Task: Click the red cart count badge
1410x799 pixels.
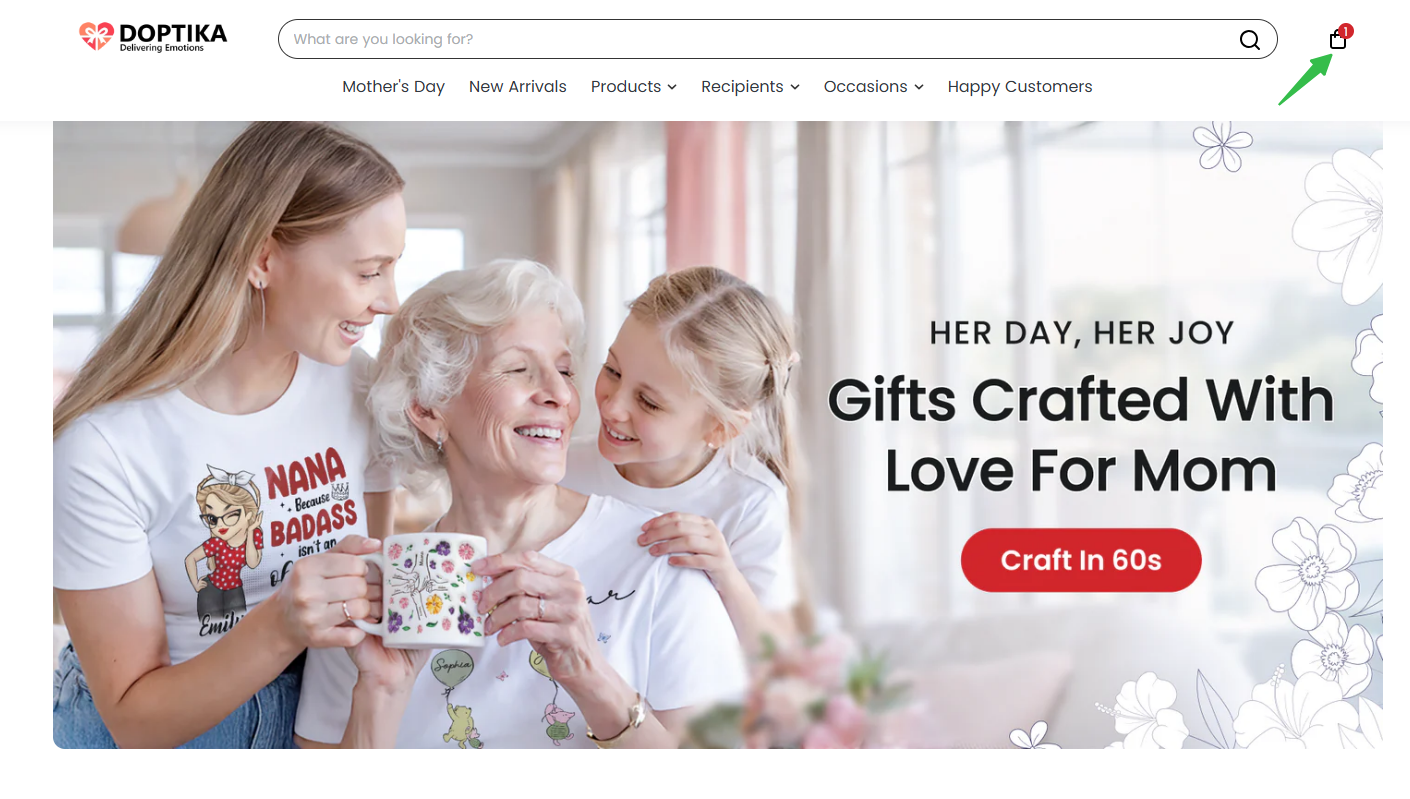Action: pyautogui.click(x=1346, y=31)
